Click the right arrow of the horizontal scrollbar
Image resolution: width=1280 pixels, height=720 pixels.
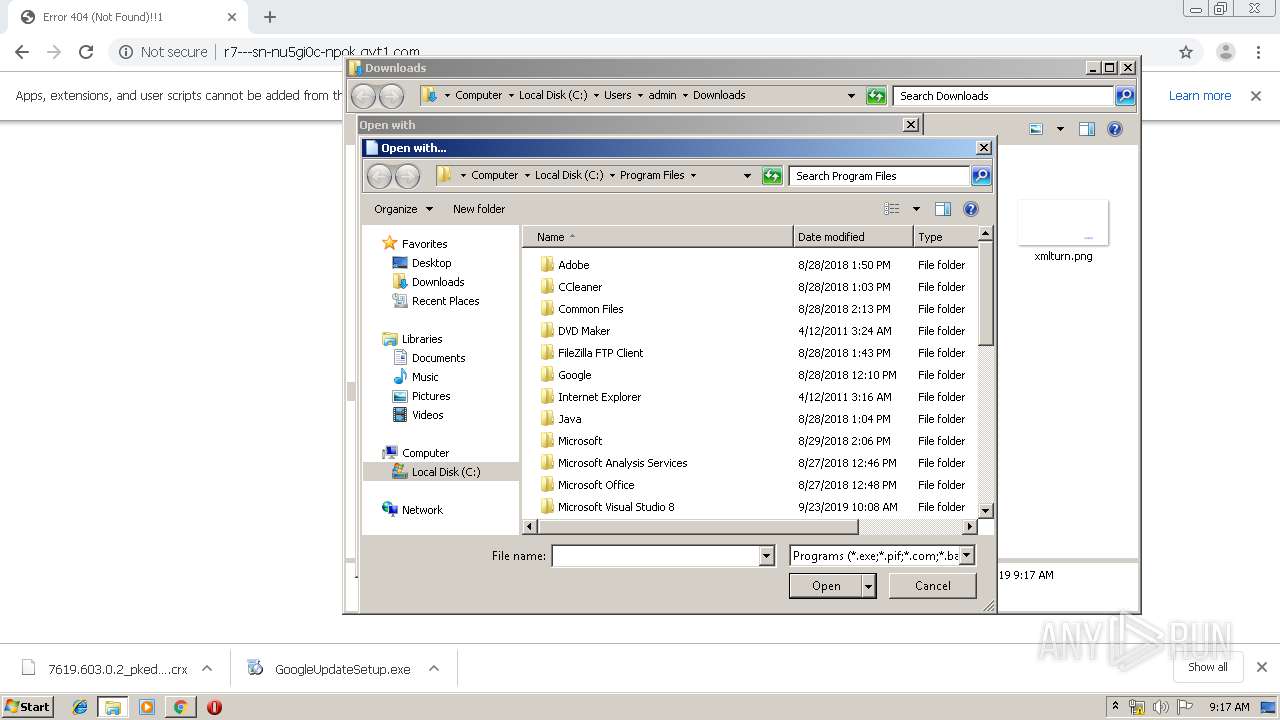click(969, 526)
